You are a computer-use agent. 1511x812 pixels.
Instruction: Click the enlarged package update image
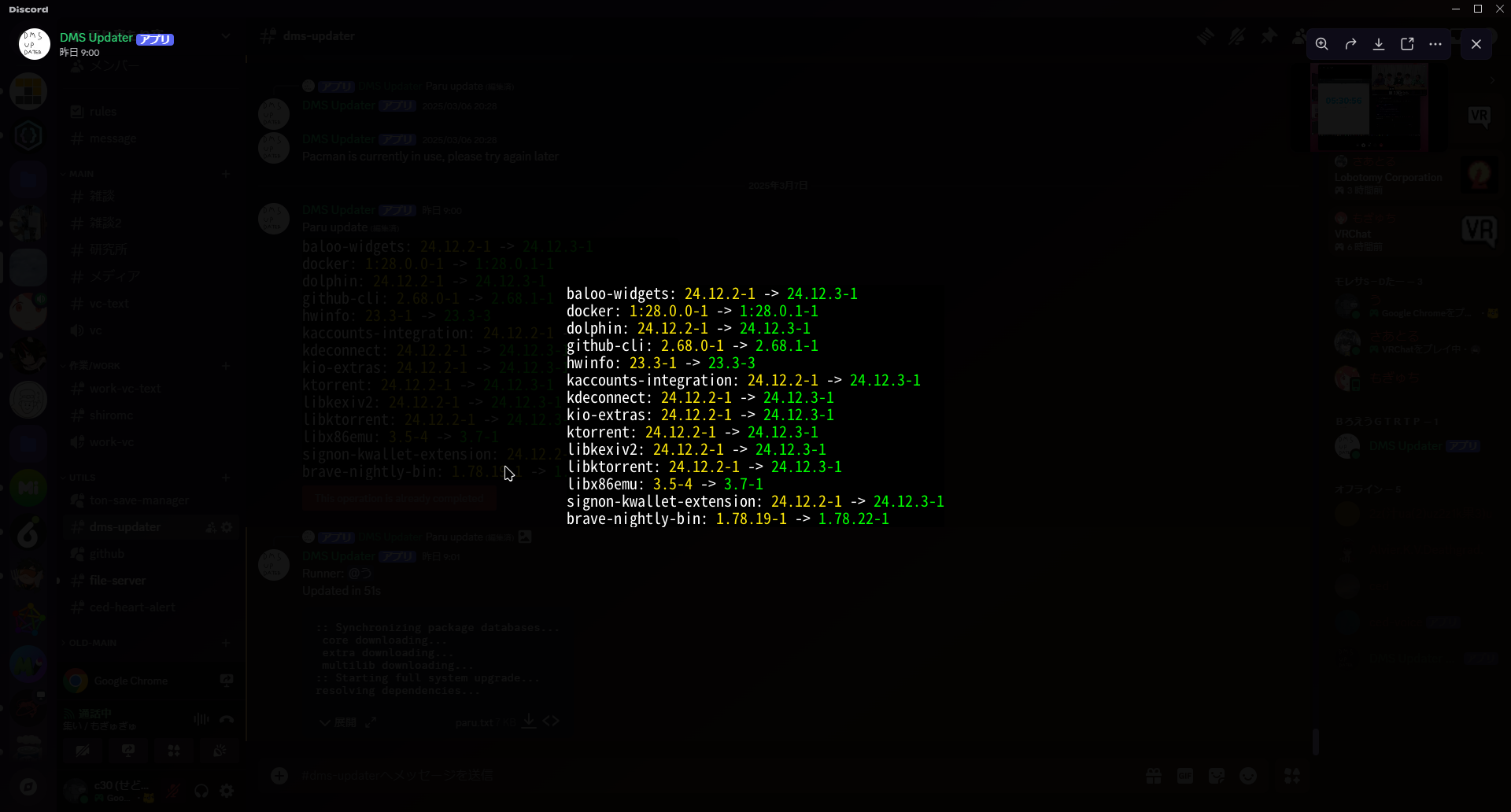pyautogui.click(x=754, y=406)
